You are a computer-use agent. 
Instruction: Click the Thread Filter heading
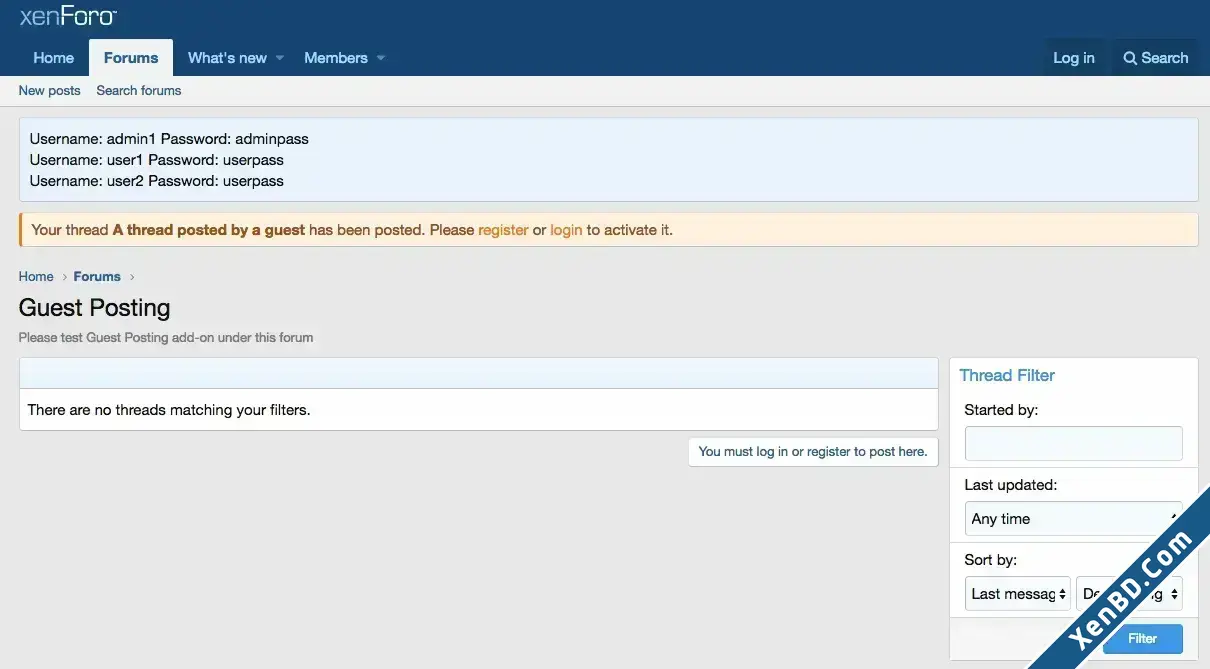(1007, 375)
